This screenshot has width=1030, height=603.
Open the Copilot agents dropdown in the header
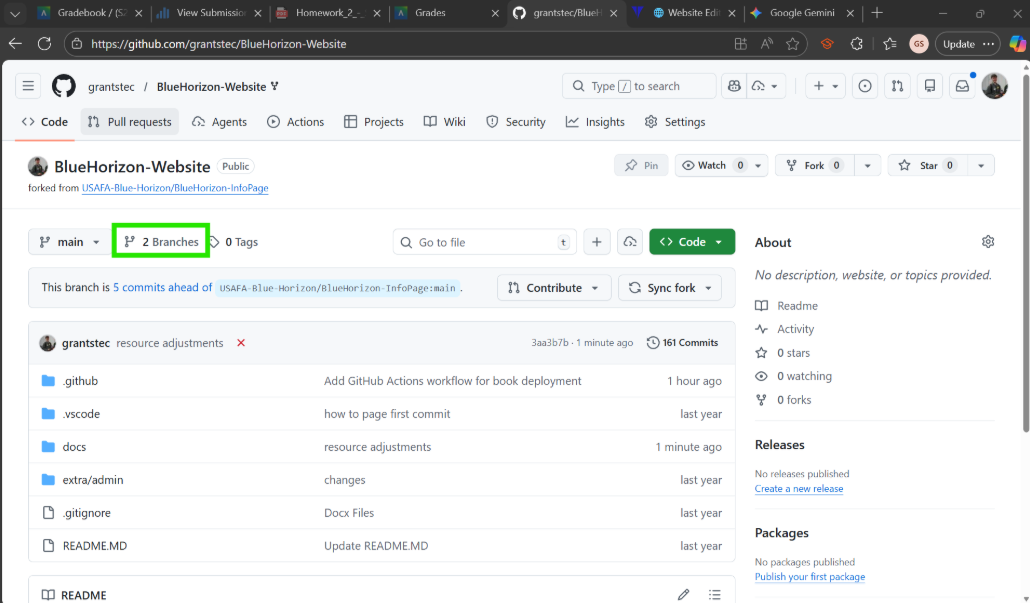pyautogui.click(x=765, y=86)
